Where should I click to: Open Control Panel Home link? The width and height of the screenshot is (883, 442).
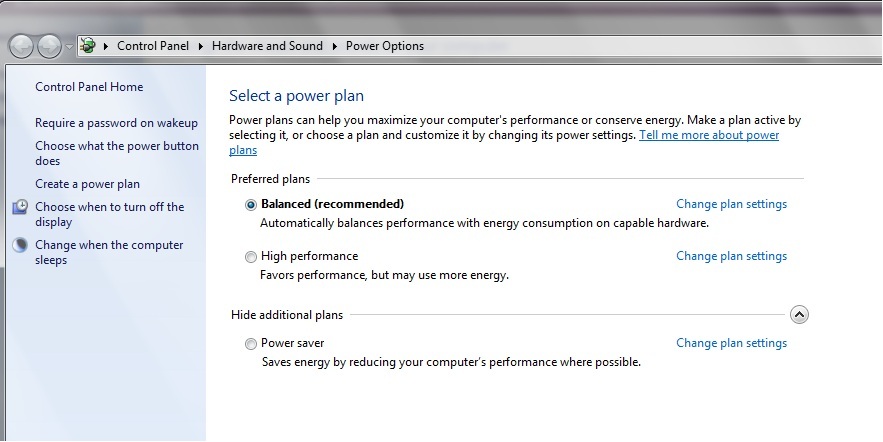point(89,87)
